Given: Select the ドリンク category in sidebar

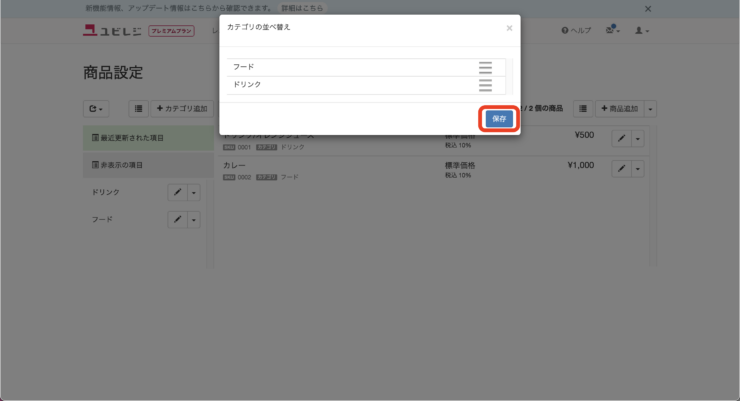Looking at the screenshot, I should click(105, 192).
